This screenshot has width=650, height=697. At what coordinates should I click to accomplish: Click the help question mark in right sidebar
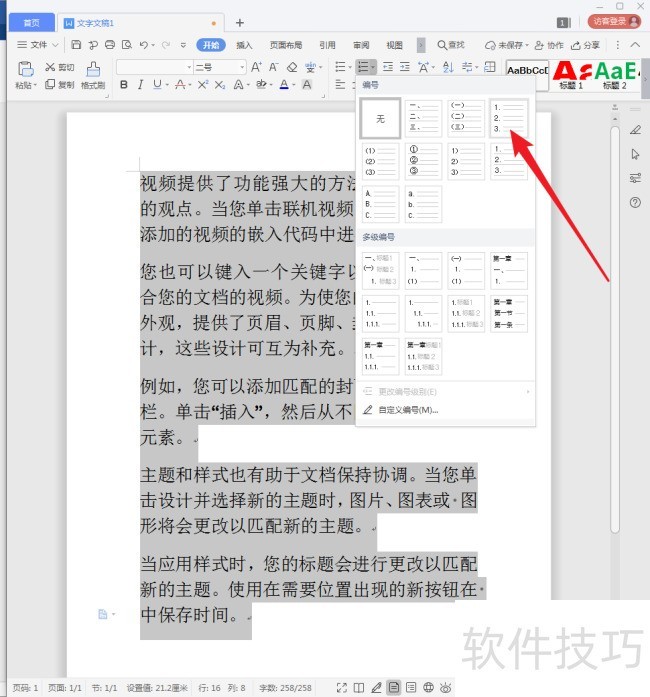click(x=635, y=203)
